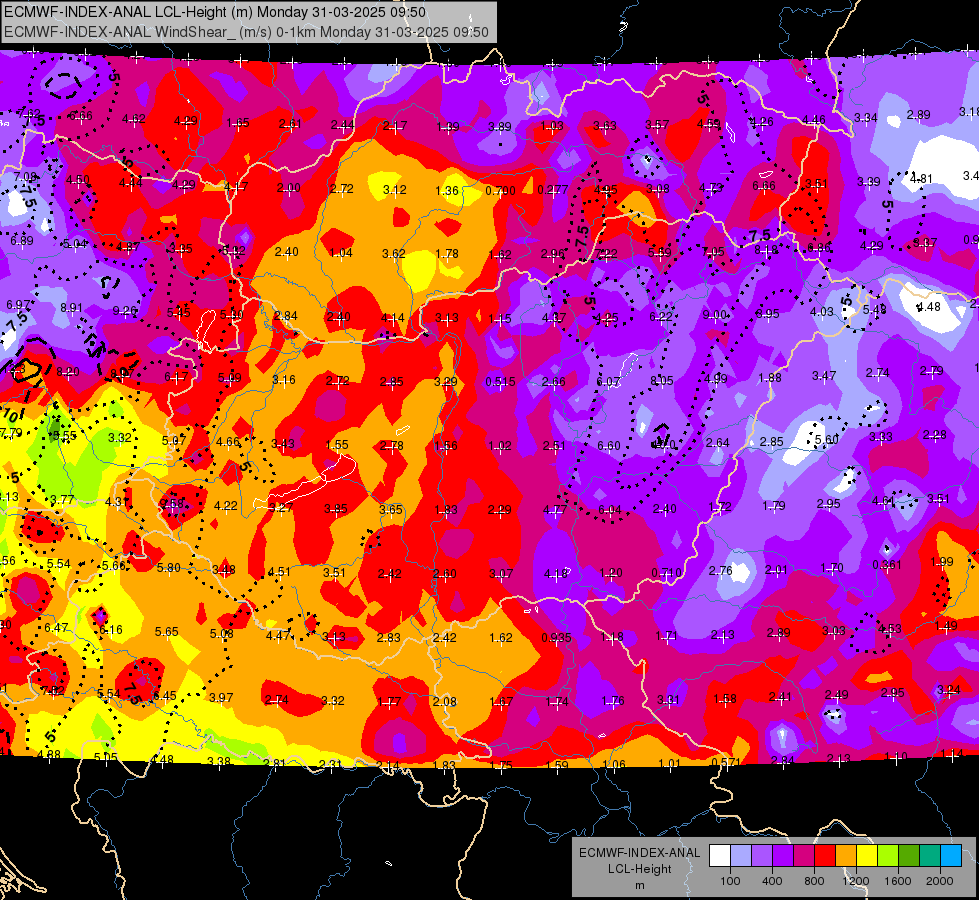Image resolution: width=979 pixels, height=900 pixels.
Task: Click the legend tick label 2000
Action: (940, 881)
